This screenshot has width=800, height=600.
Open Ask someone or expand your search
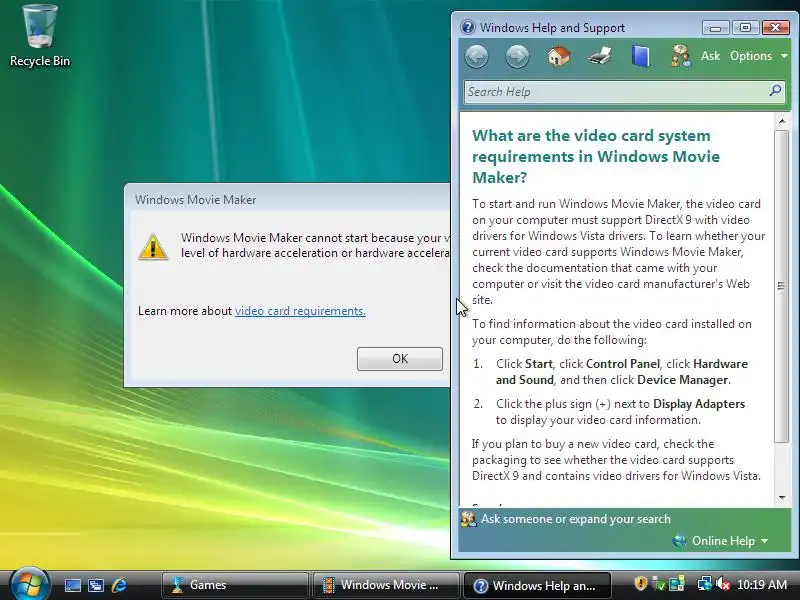tap(576, 519)
